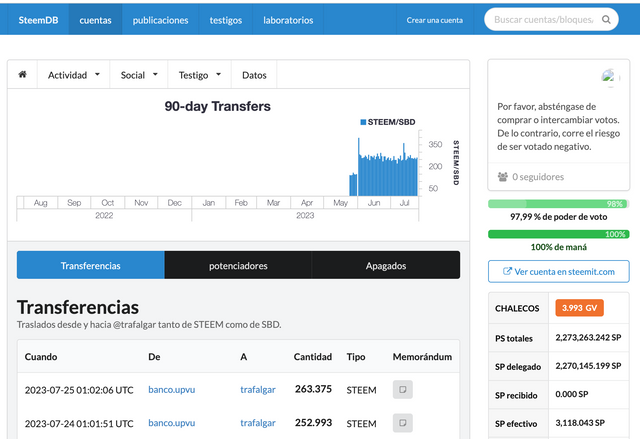Screen dimensions: 640x439
Task: Click the Cuando column header
Action: point(41,357)
